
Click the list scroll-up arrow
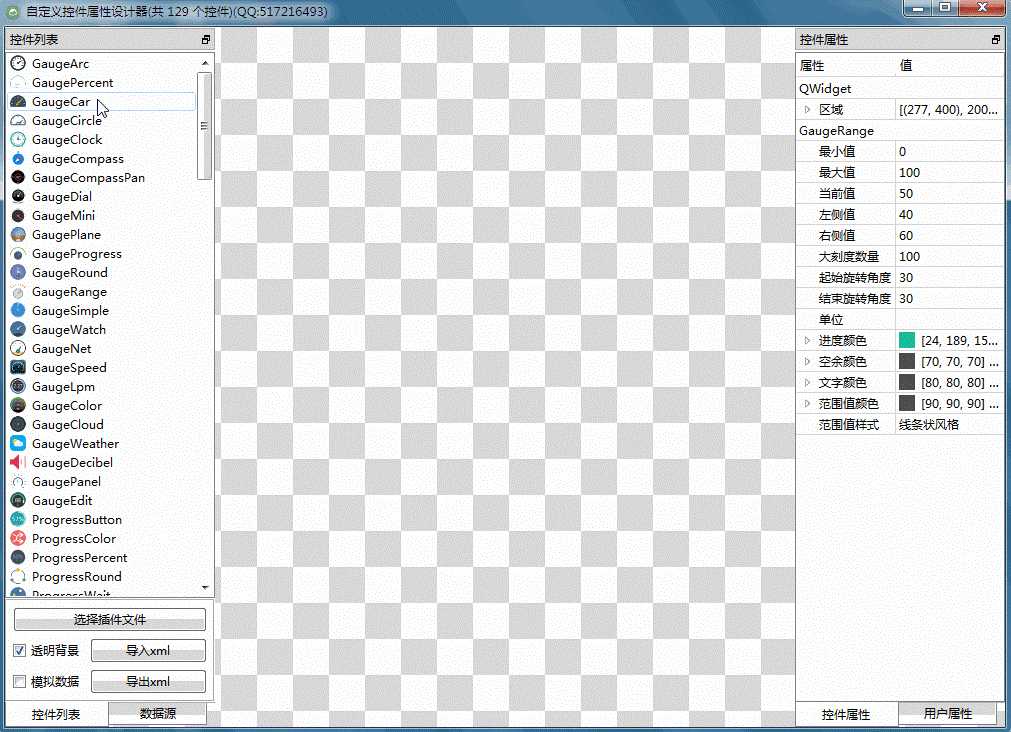pos(205,63)
